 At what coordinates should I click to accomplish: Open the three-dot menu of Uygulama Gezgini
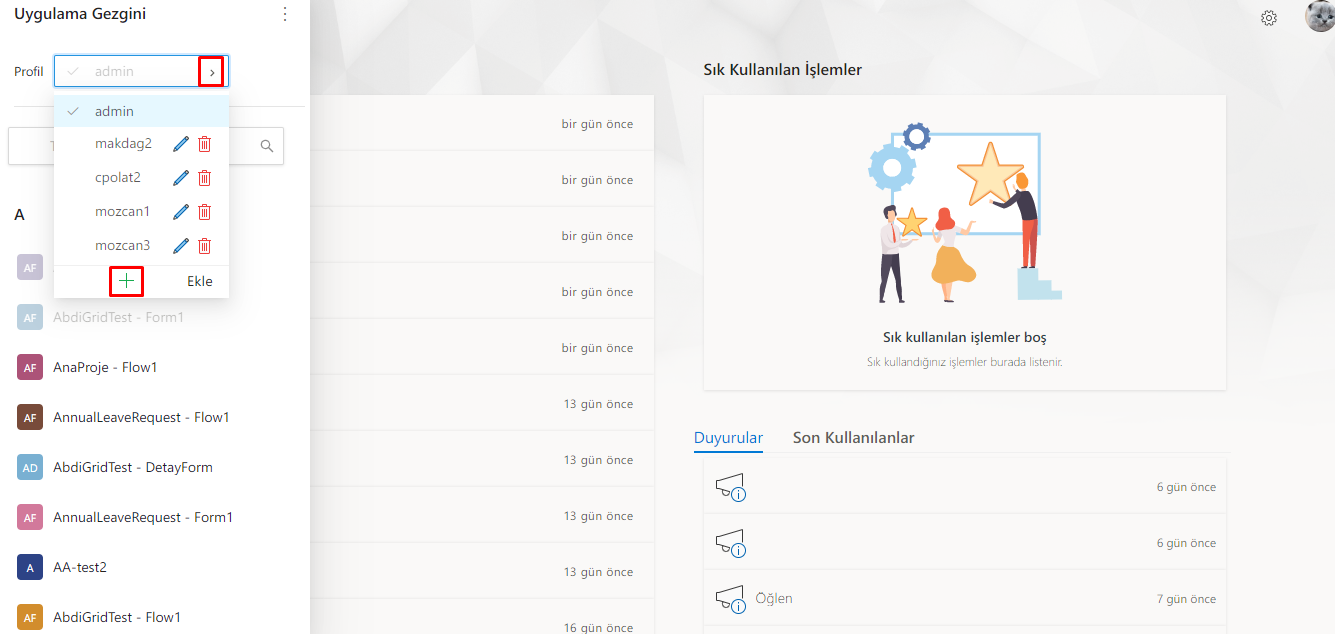285,14
